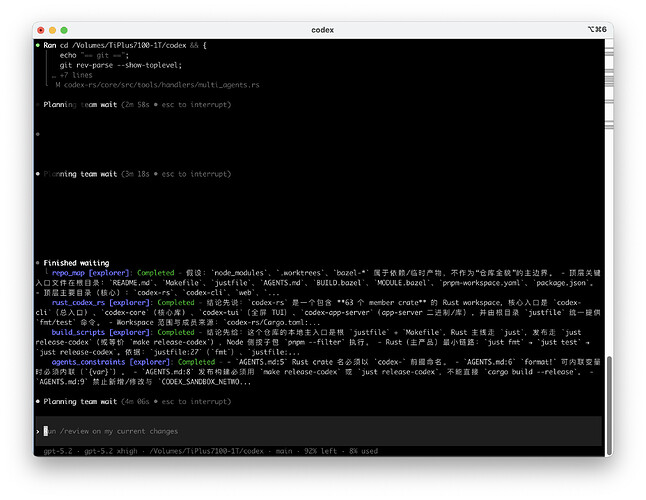The image size is (646, 500).
Task: Click 'Completed' status after build_scripts
Action: pos(176,332)
